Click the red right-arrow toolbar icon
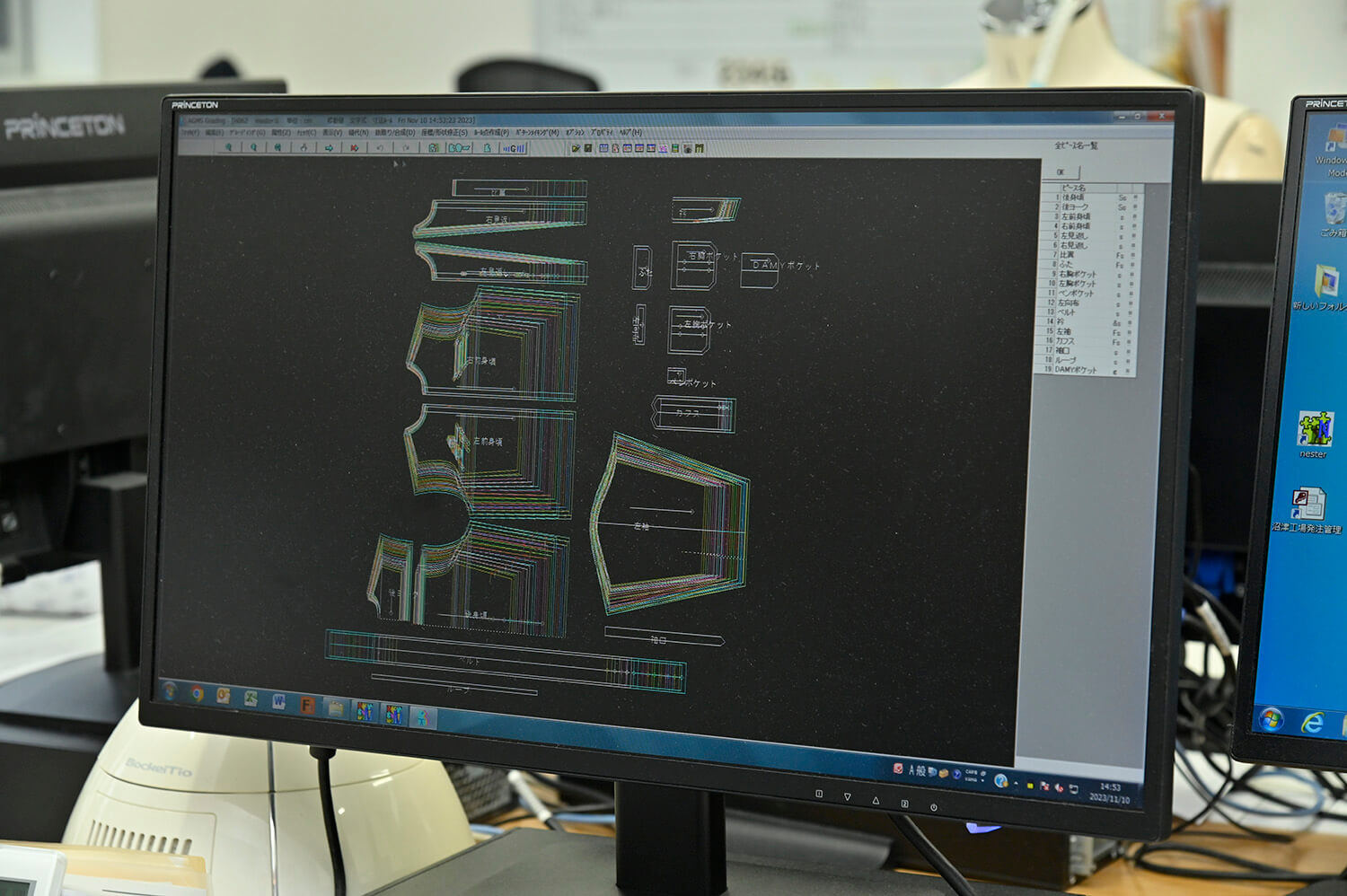1347x896 pixels. pos(355,147)
